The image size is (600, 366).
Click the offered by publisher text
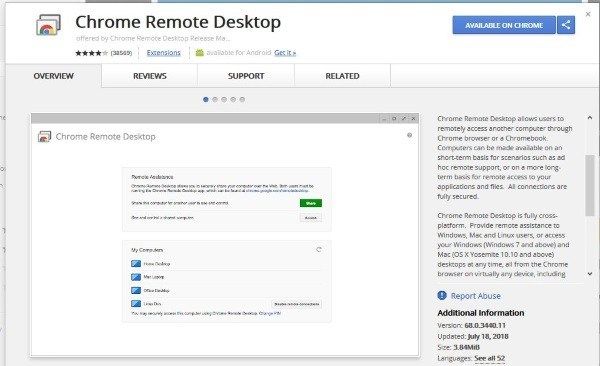click(x=153, y=38)
